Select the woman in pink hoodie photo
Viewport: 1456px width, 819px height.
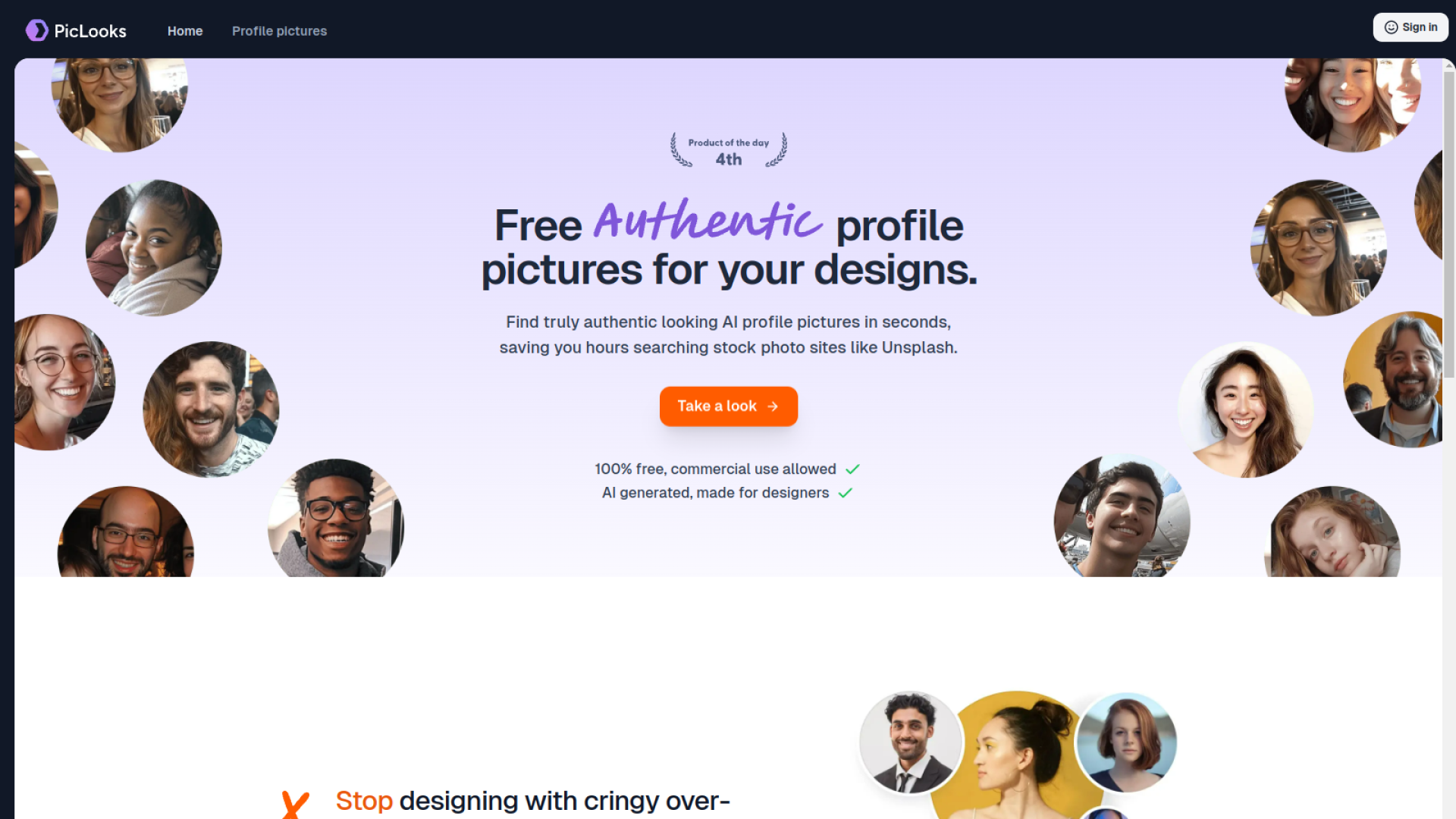pyautogui.click(x=154, y=248)
